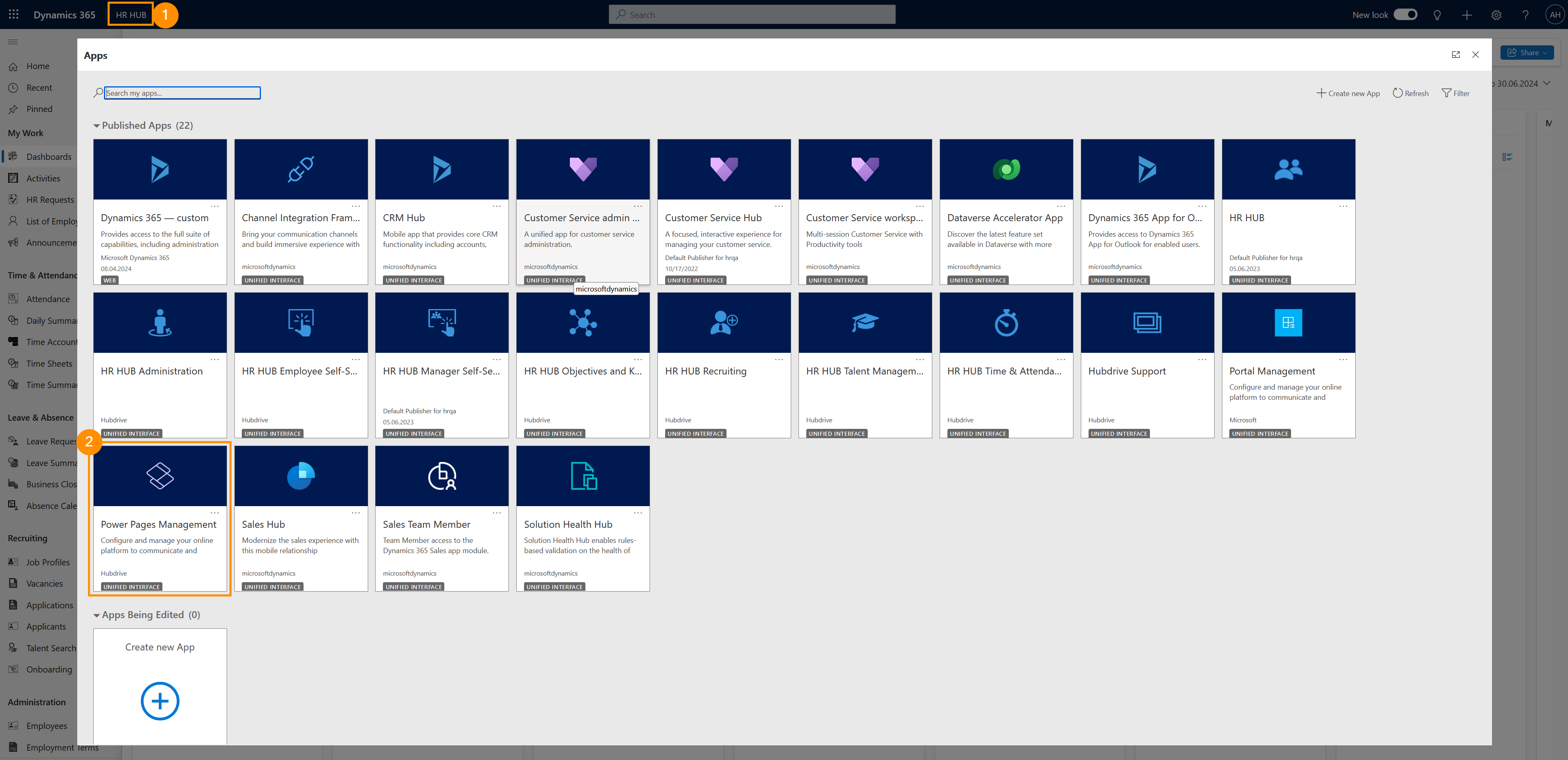
Task: Open more options on HR HUB tile
Action: 1343,206
